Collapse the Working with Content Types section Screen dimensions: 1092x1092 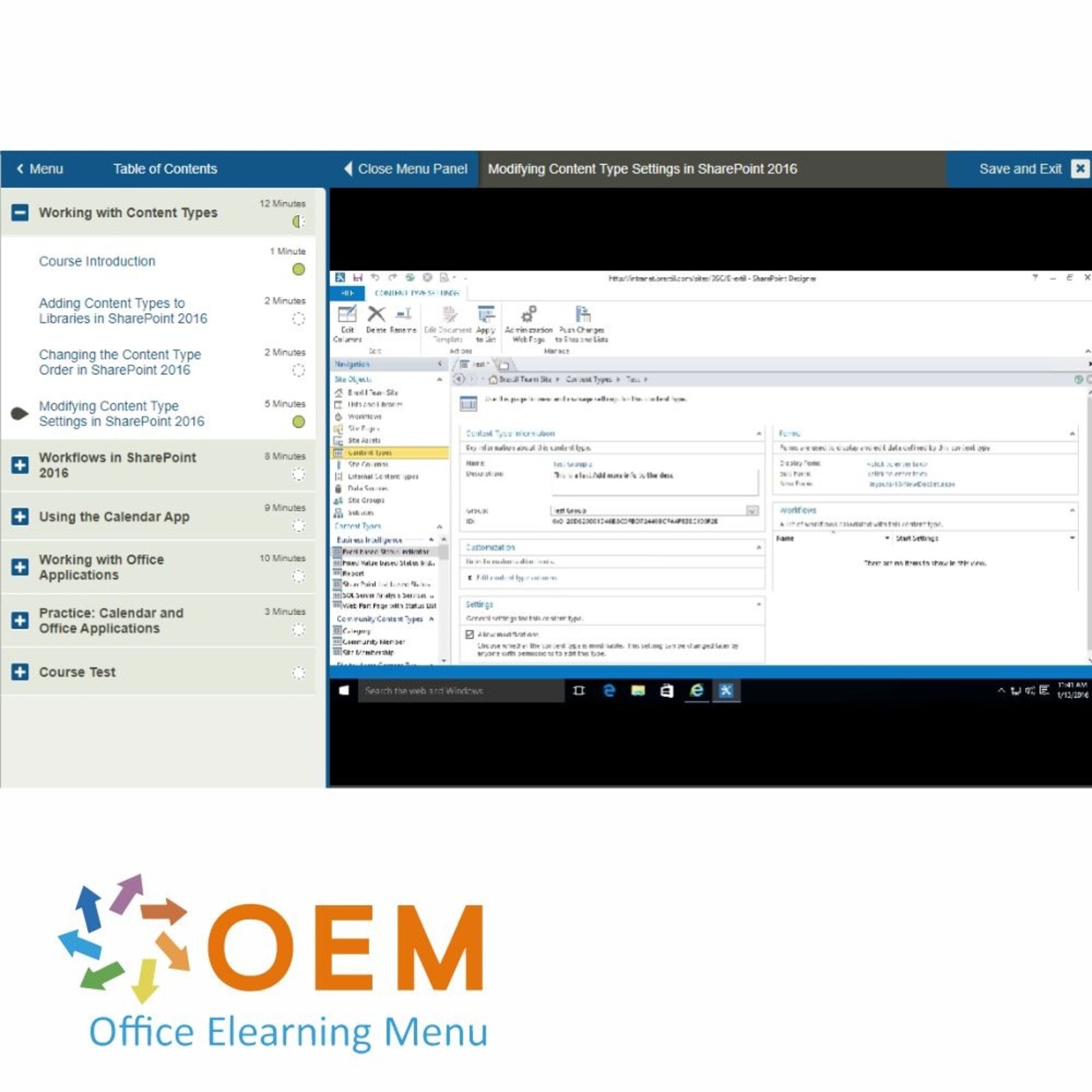point(20,212)
